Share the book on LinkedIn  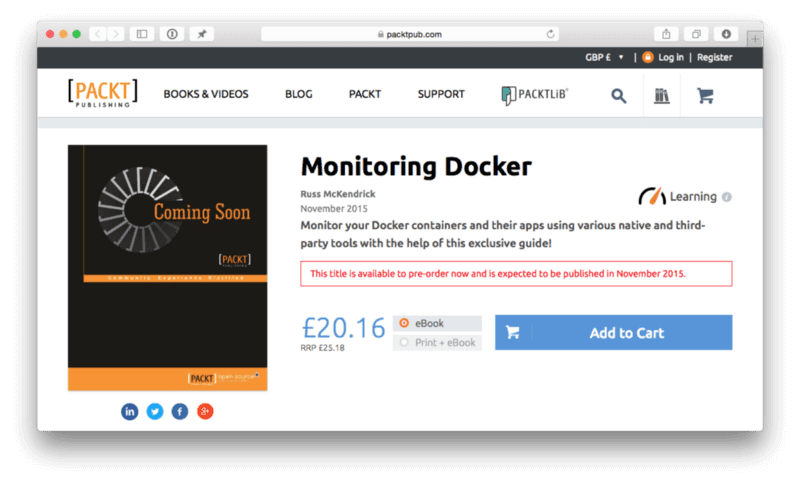129,411
